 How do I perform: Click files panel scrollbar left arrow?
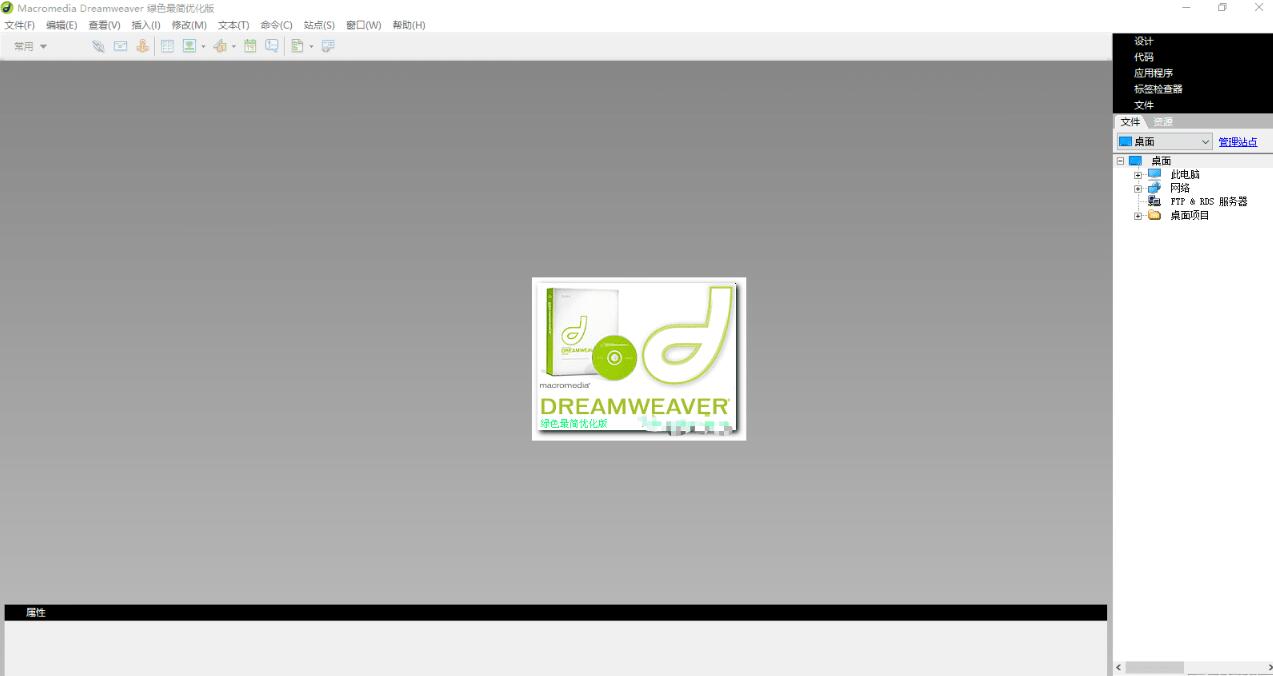(1118, 667)
